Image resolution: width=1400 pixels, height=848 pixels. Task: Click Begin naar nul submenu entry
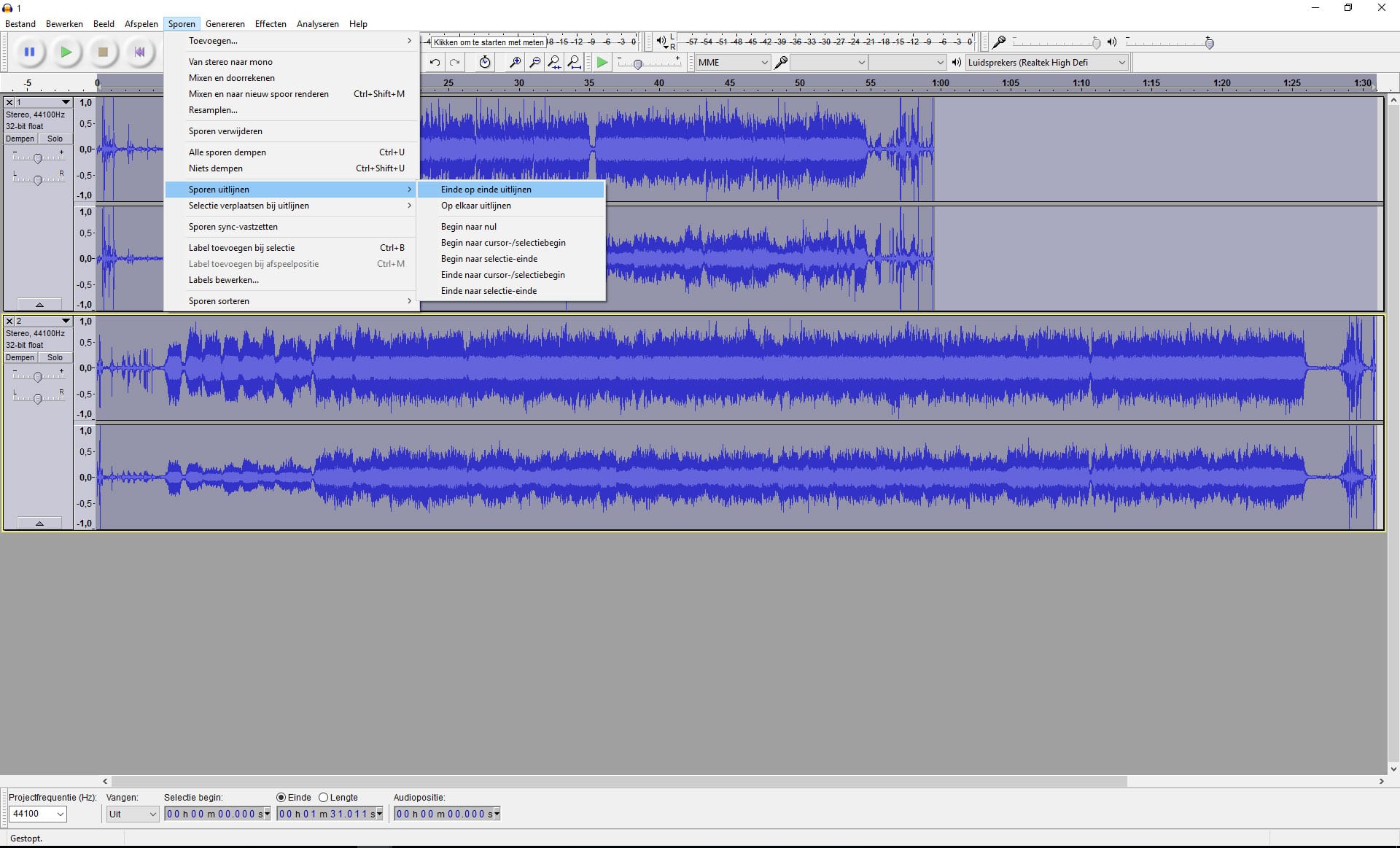pos(468,227)
